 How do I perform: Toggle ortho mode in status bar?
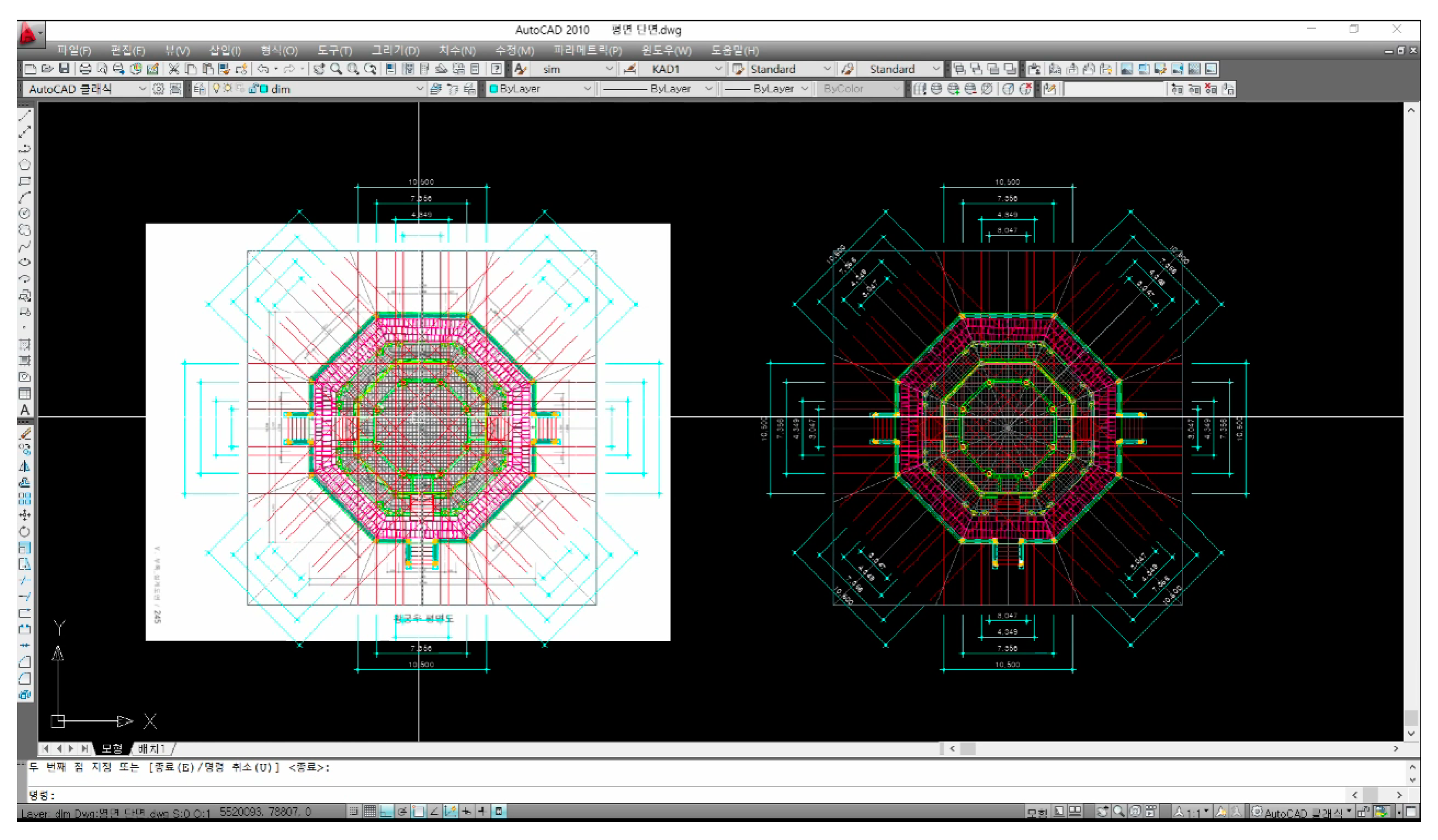386,811
